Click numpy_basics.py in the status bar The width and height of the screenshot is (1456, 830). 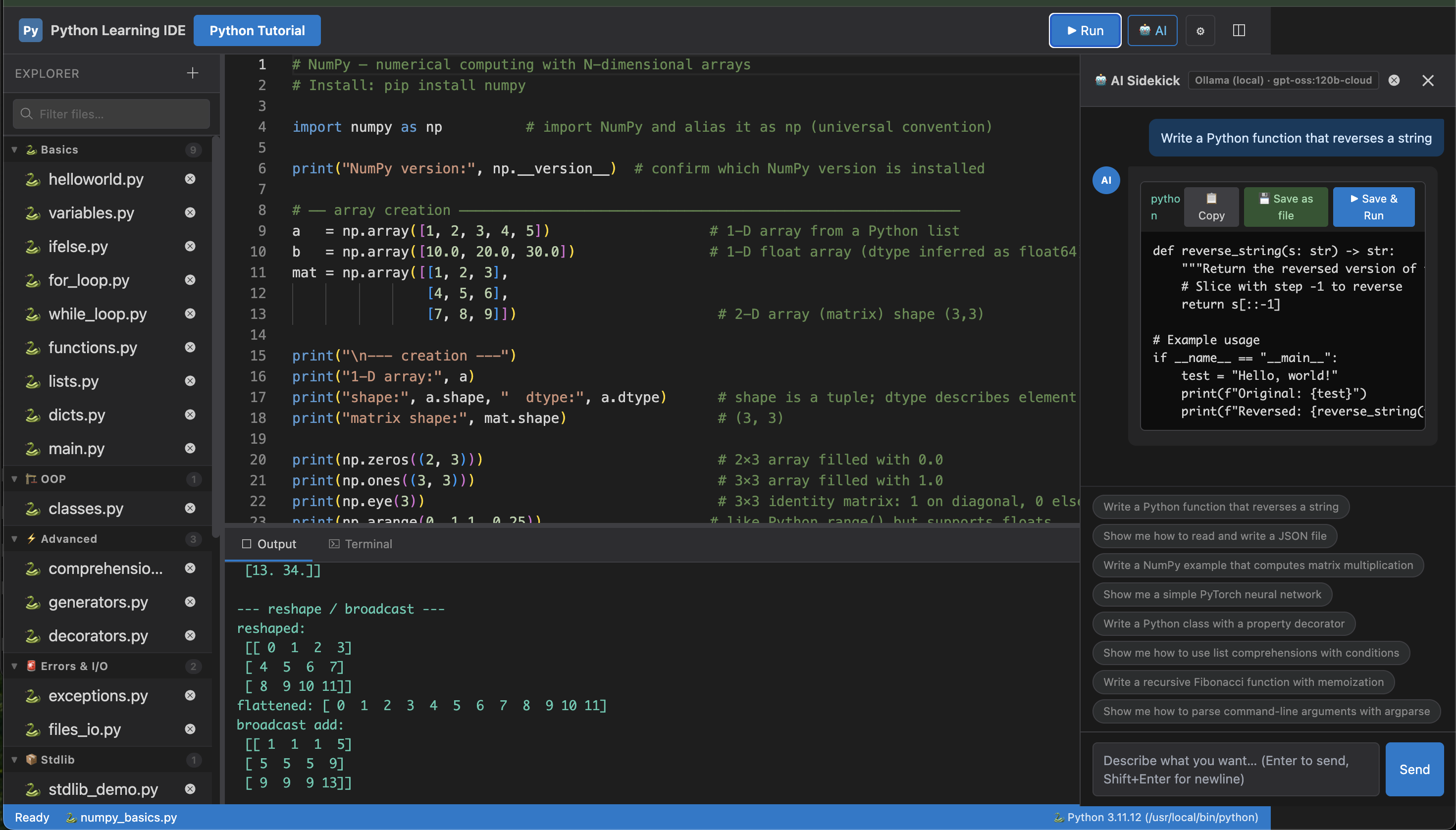(121, 817)
